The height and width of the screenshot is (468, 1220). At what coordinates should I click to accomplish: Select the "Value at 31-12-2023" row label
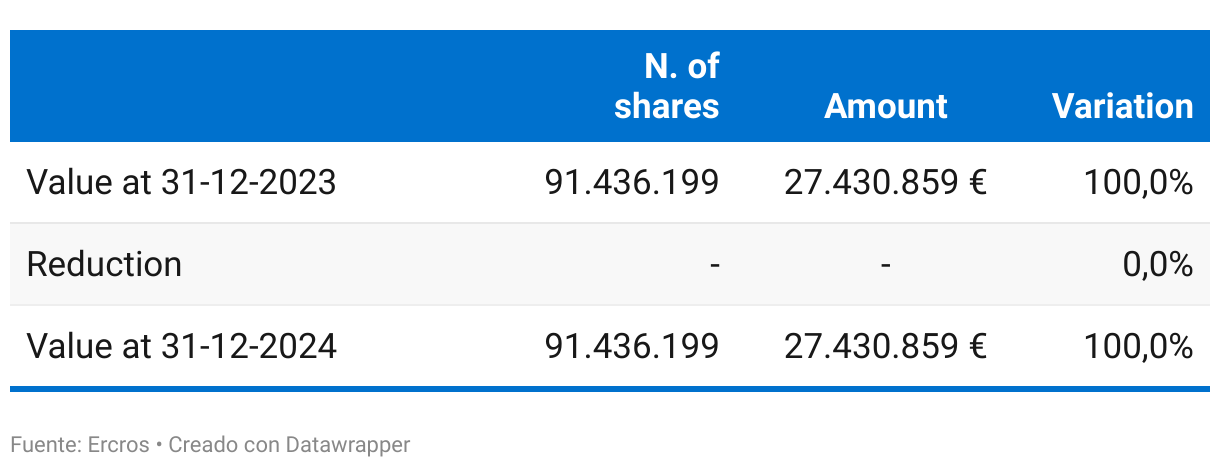[181, 183]
